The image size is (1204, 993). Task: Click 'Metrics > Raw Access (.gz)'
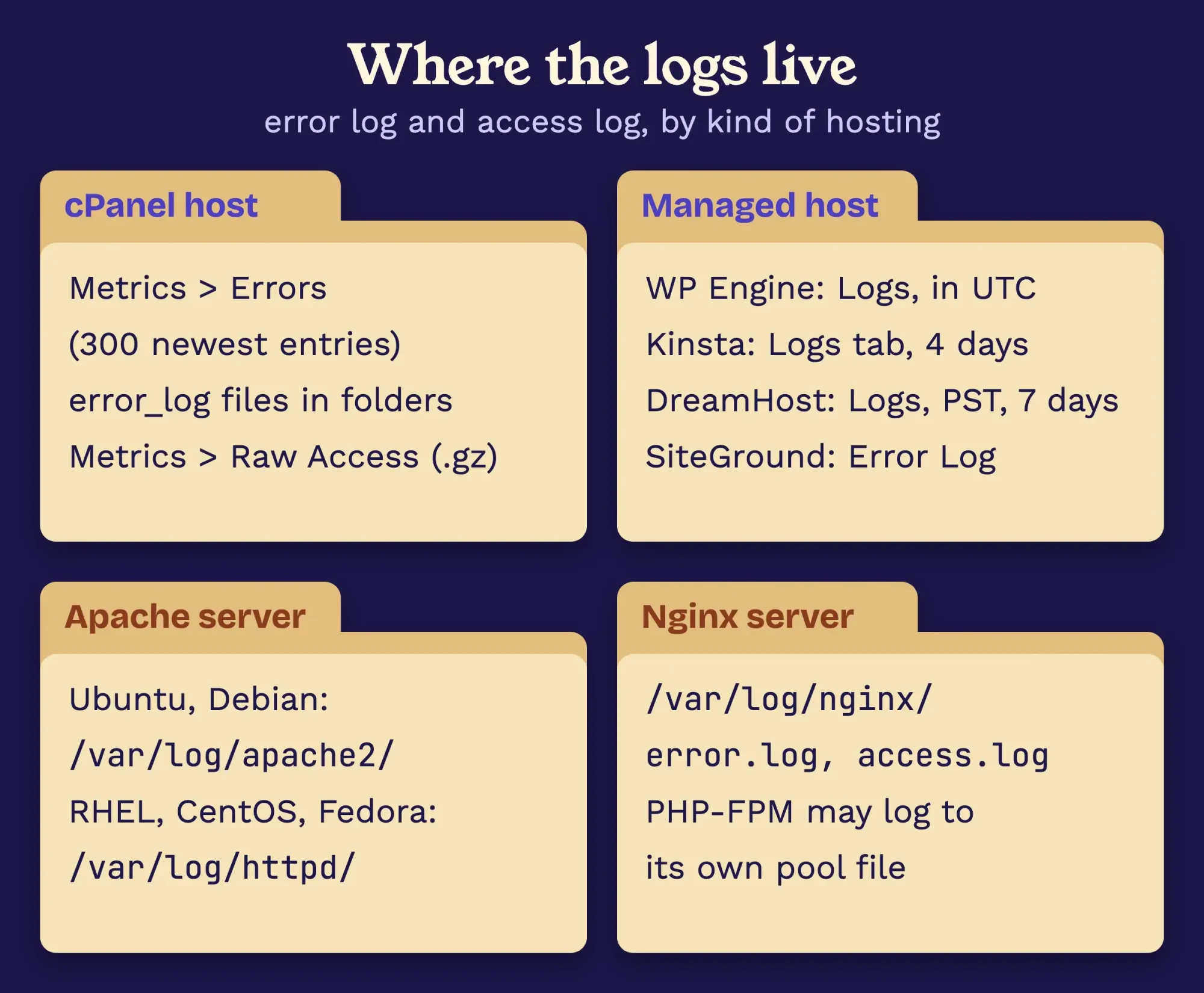[284, 457]
